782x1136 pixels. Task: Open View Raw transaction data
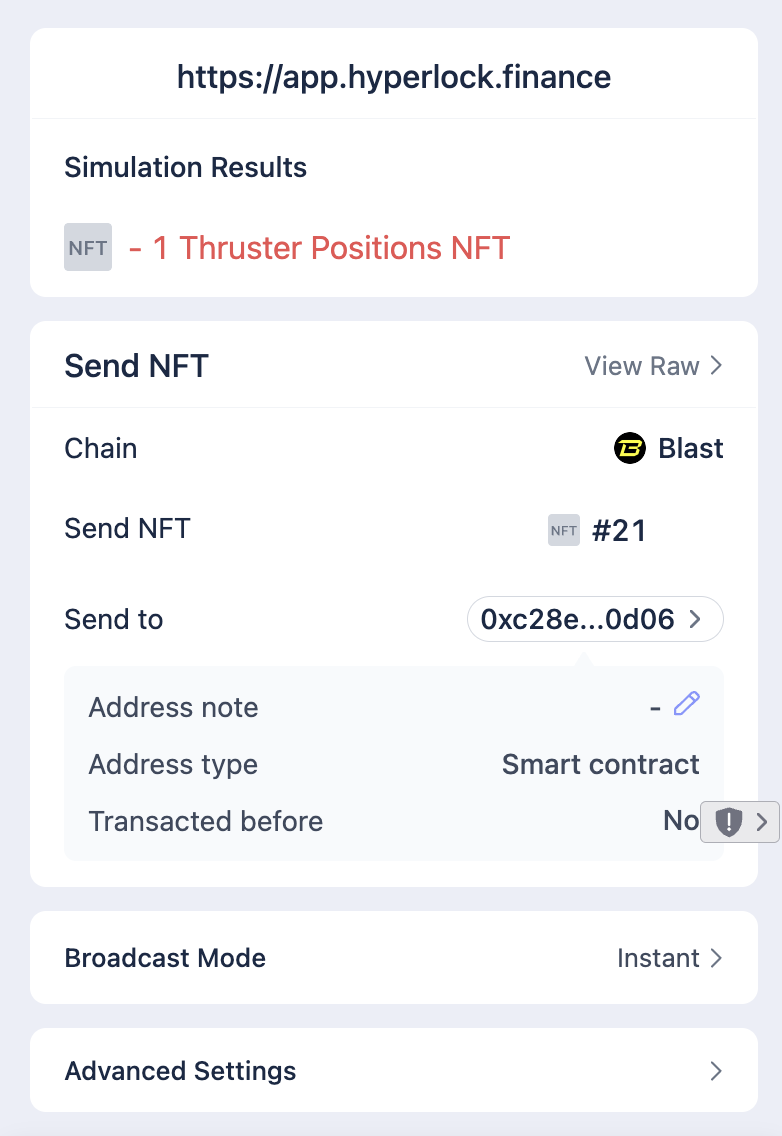pyautogui.click(x=642, y=366)
